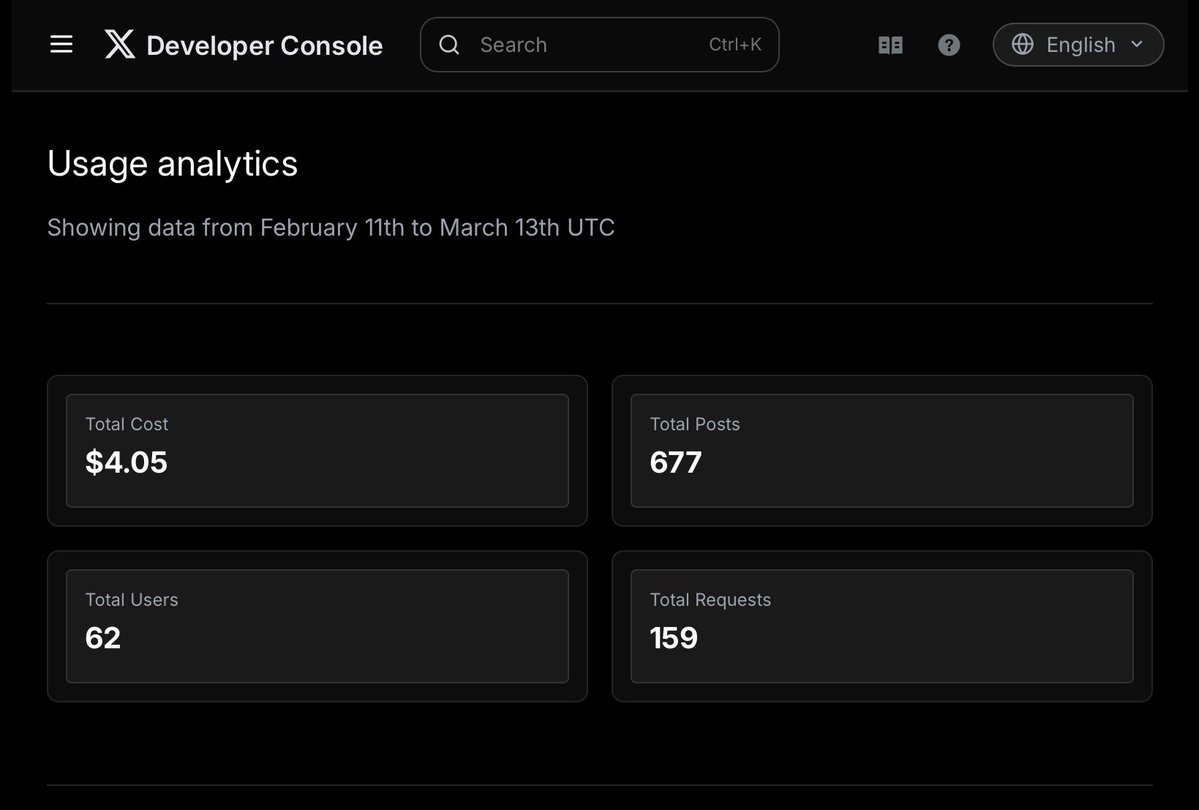Click the Ctrl+K shortcut hint

pos(735,44)
